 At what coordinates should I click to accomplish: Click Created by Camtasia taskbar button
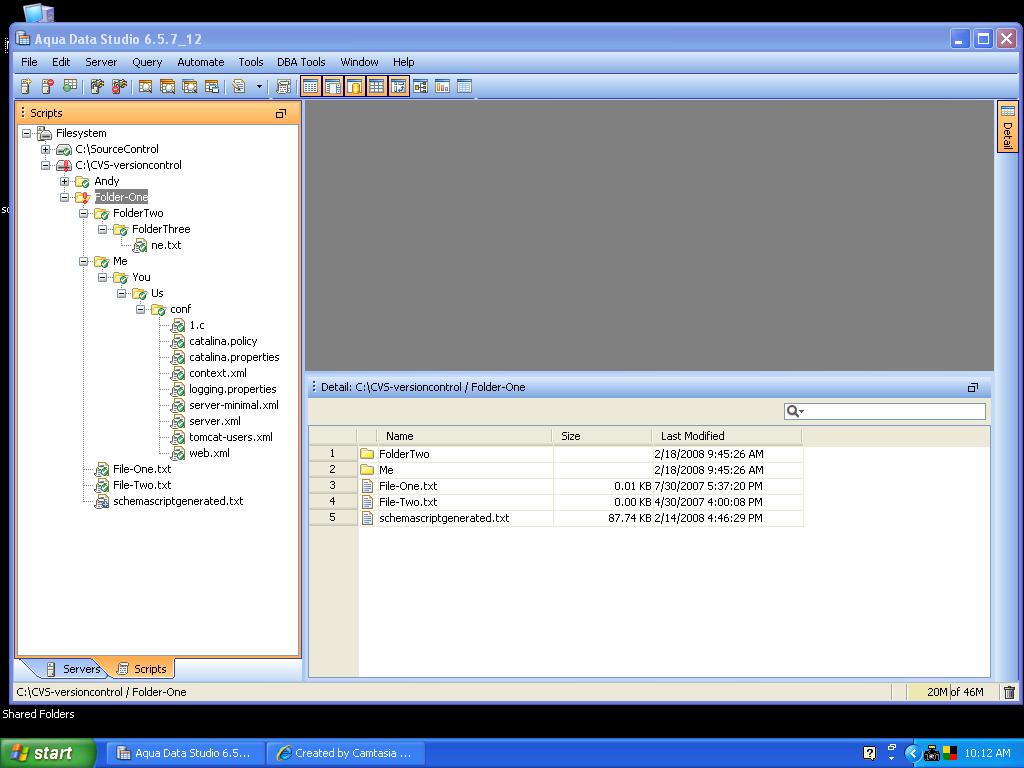(x=346, y=753)
